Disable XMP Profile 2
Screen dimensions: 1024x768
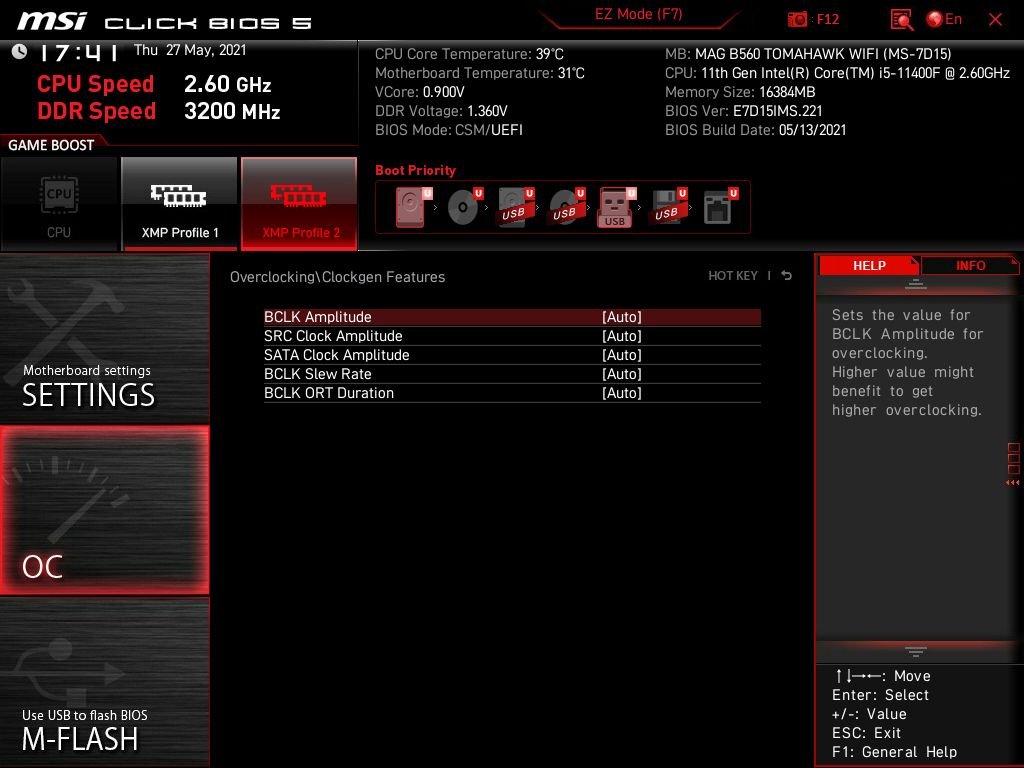300,204
